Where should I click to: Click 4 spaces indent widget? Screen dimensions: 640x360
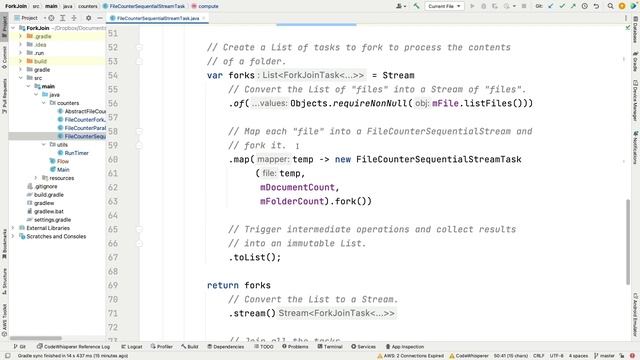click(578, 356)
